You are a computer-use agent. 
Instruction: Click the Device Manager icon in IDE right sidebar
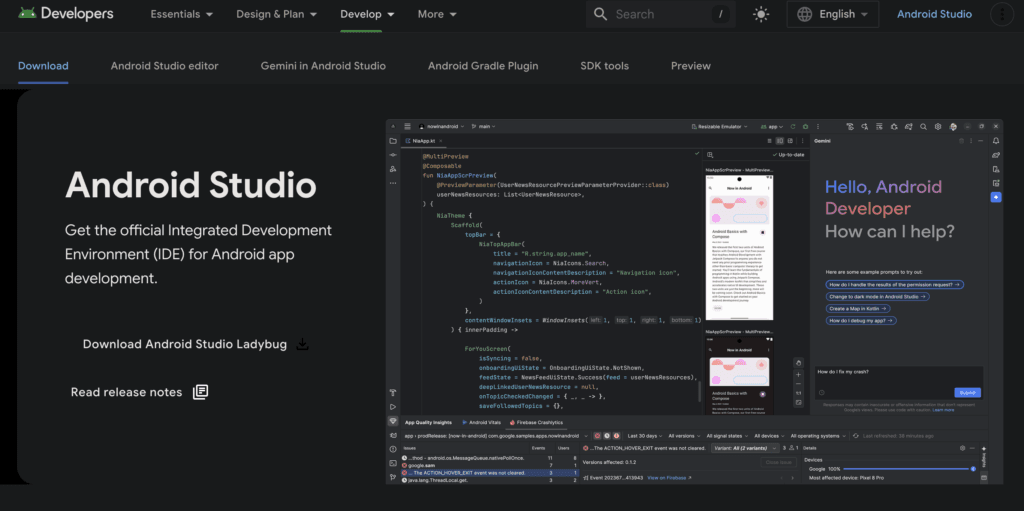[x=996, y=169]
